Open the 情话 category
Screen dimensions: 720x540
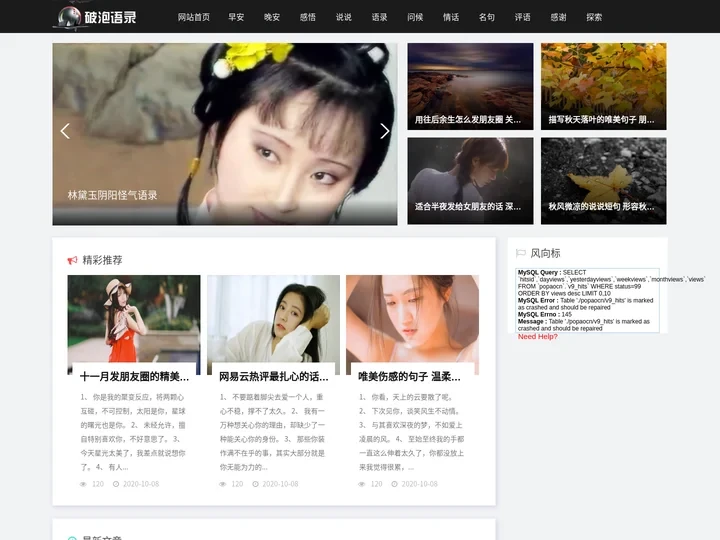pos(451,17)
